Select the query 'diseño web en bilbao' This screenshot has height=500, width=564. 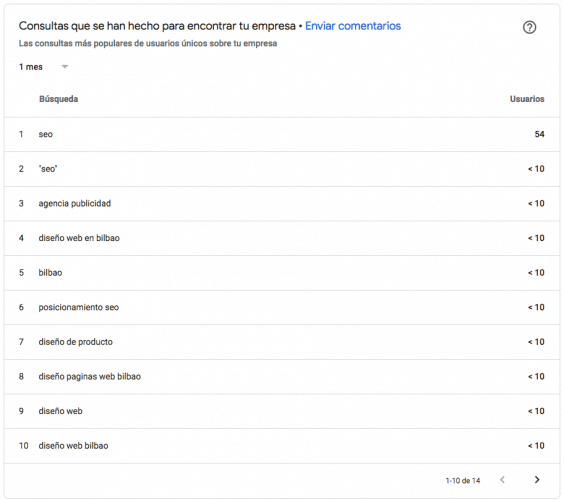[79, 238]
